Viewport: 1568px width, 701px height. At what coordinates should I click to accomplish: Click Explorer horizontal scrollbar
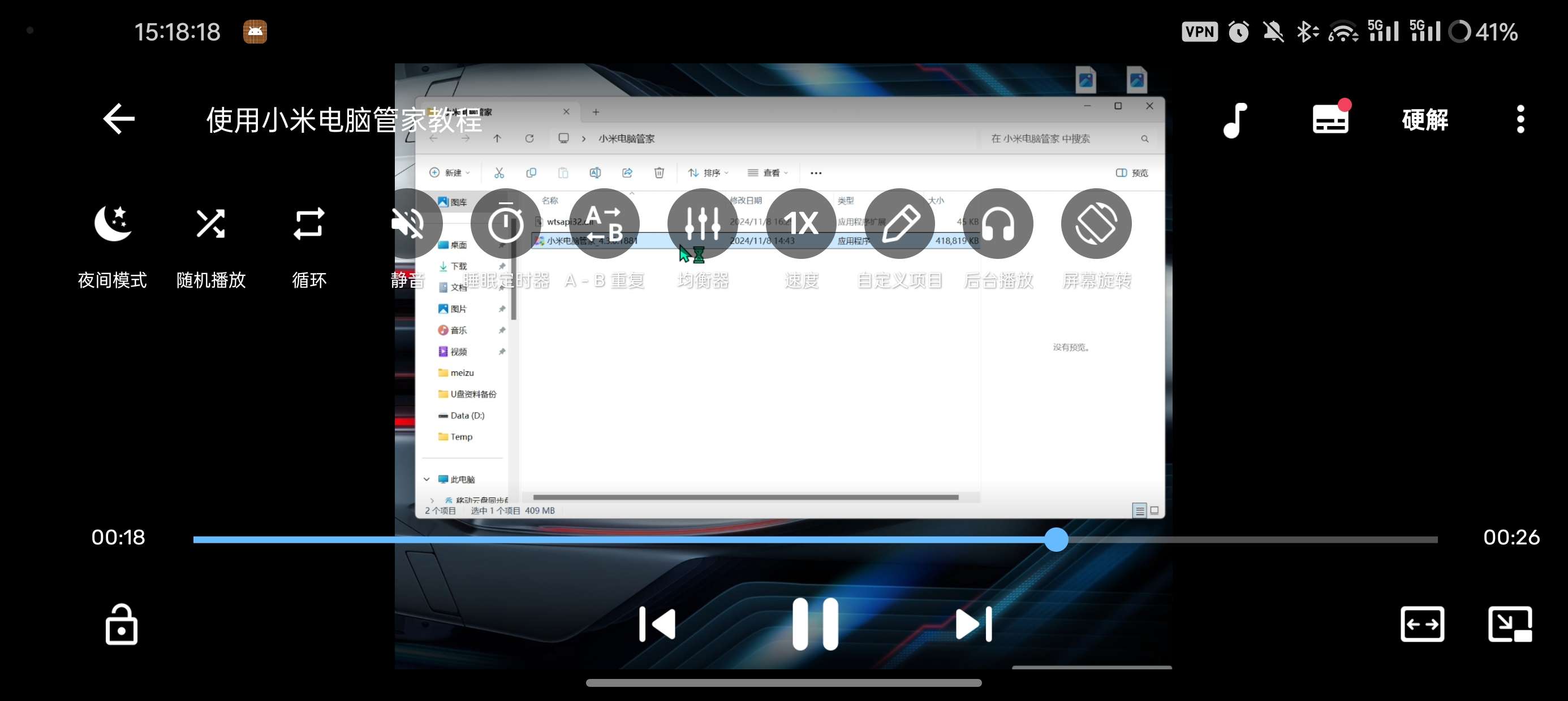746,497
